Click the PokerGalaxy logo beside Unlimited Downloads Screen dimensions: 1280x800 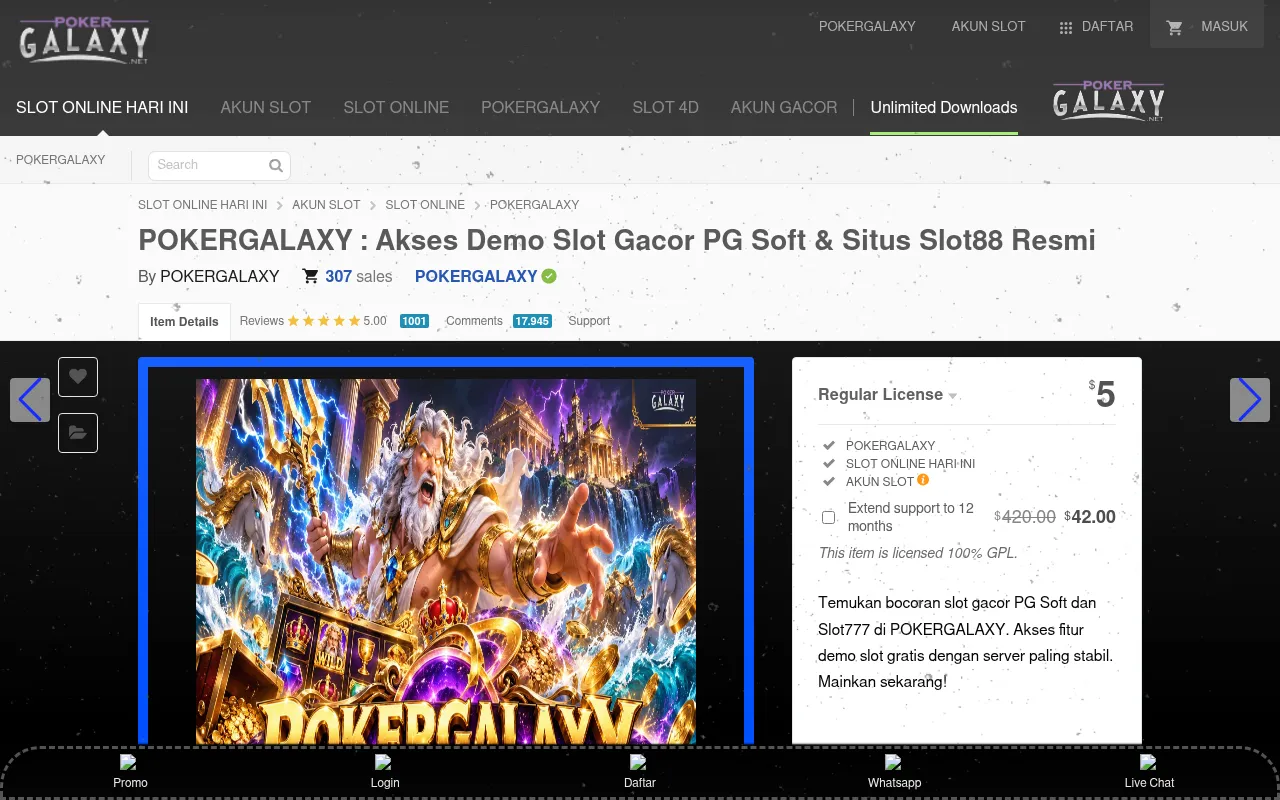tap(1109, 101)
